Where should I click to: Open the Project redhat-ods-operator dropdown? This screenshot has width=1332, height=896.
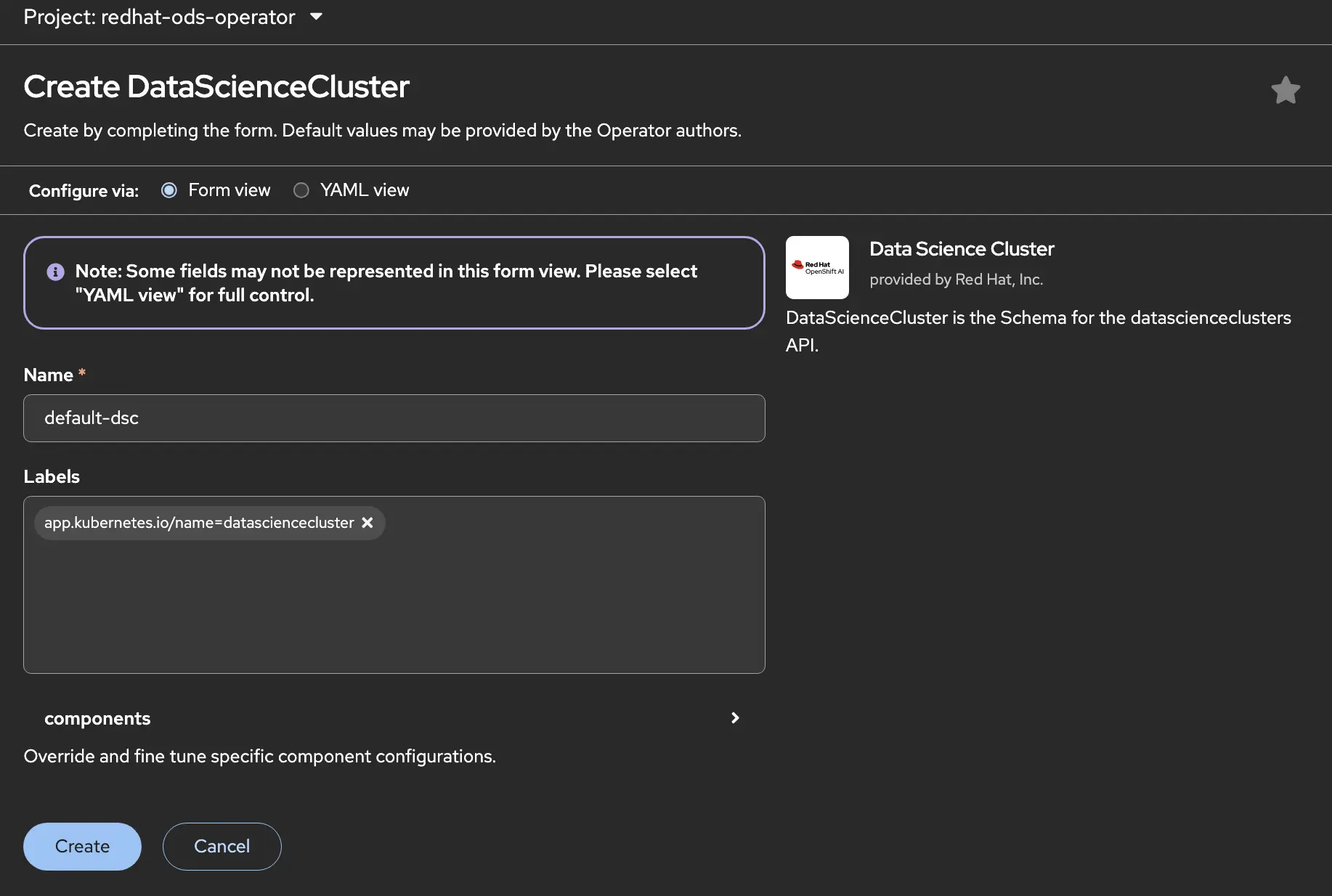point(173,17)
